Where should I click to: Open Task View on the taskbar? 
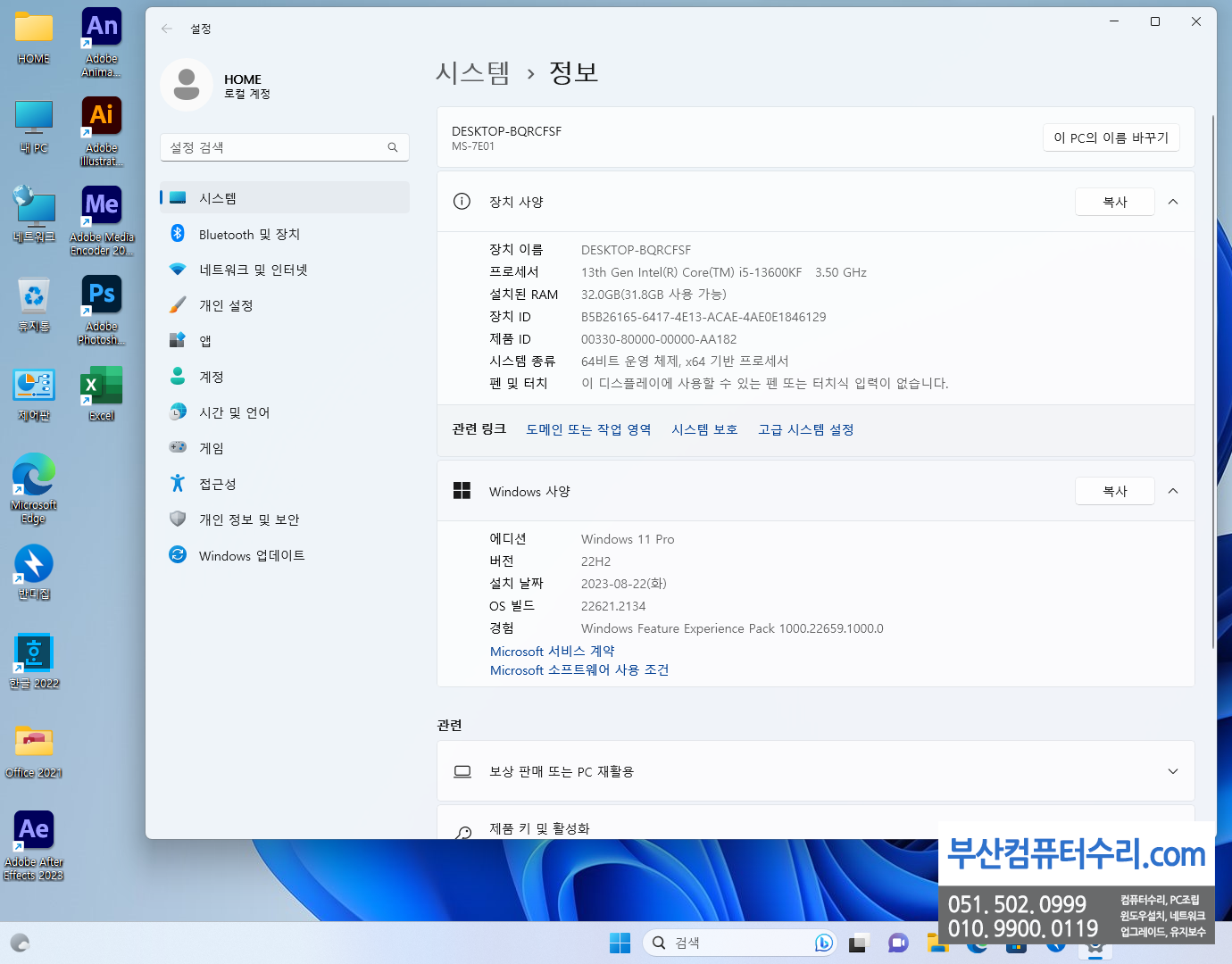tap(859, 943)
